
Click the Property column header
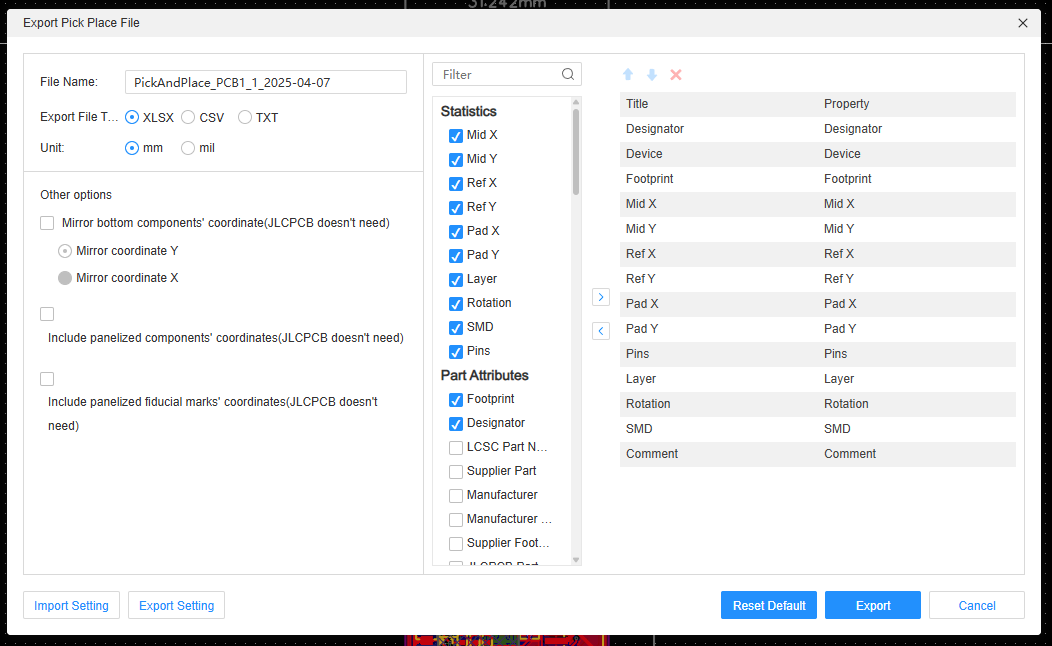click(847, 104)
